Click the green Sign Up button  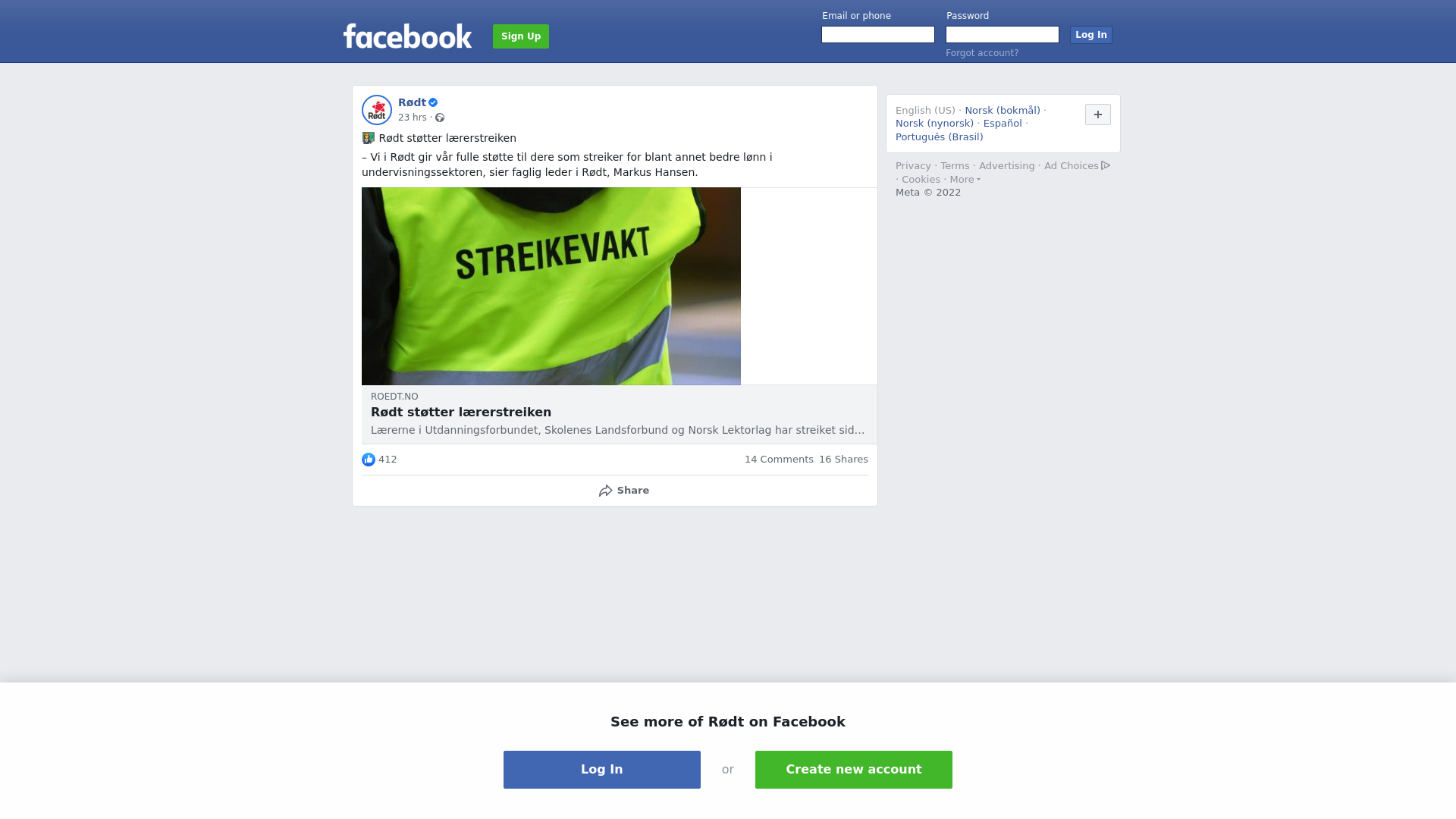pyautogui.click(x=521, y=36)
